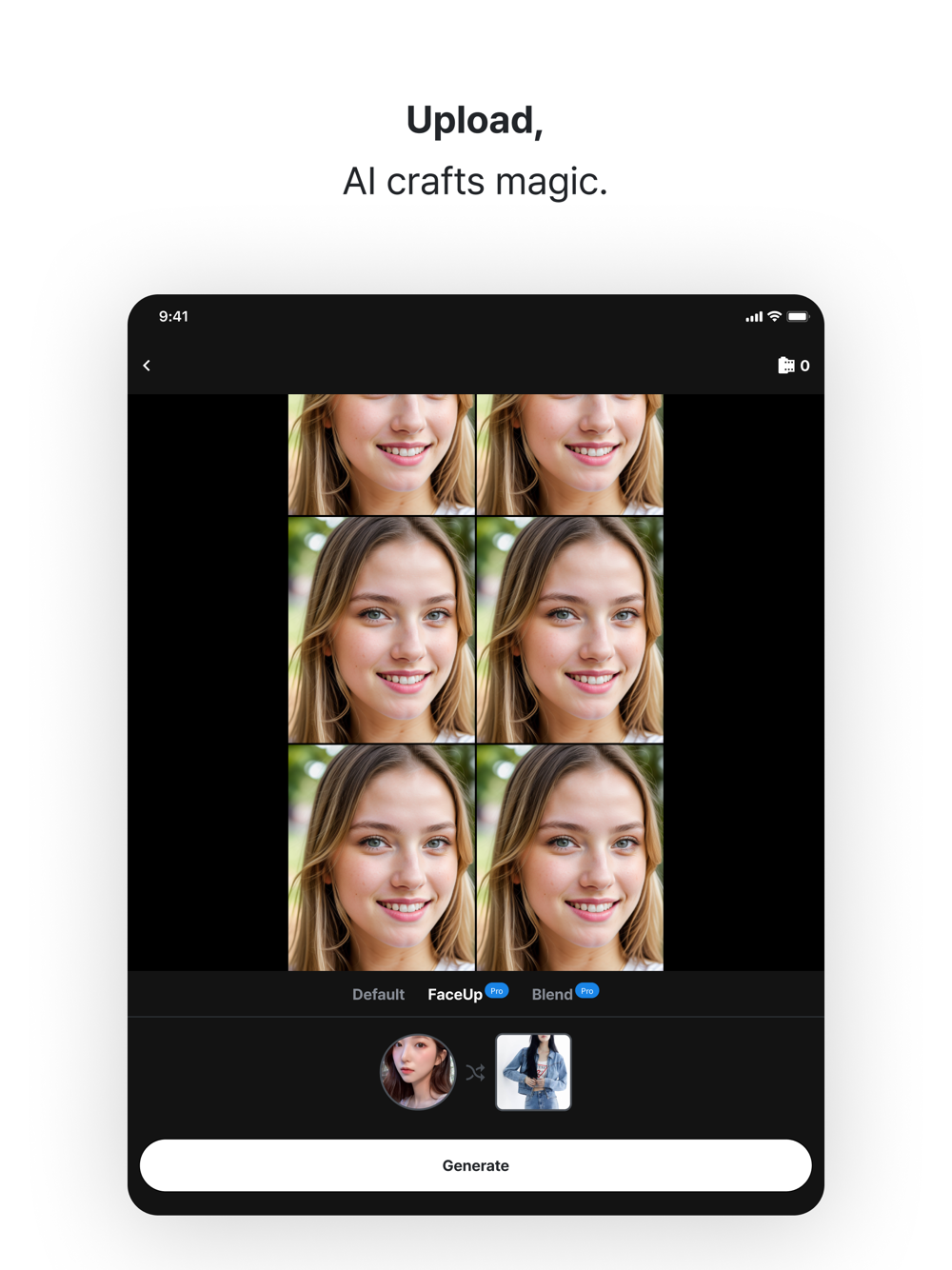Open the middle-right generated face image
Screen dimensions: 952x1270
point(570,630)
